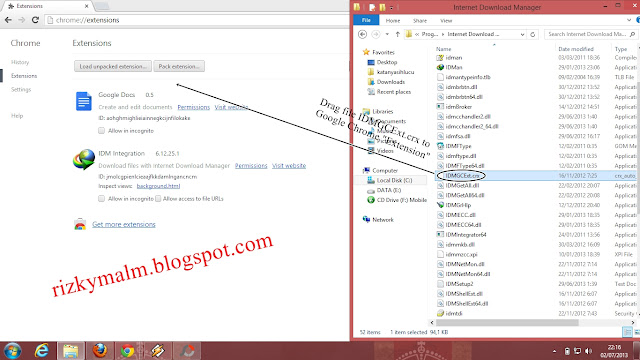Open History in Chrome sidebar
This screenshot has width=640, height=360.
click(20, 62)
